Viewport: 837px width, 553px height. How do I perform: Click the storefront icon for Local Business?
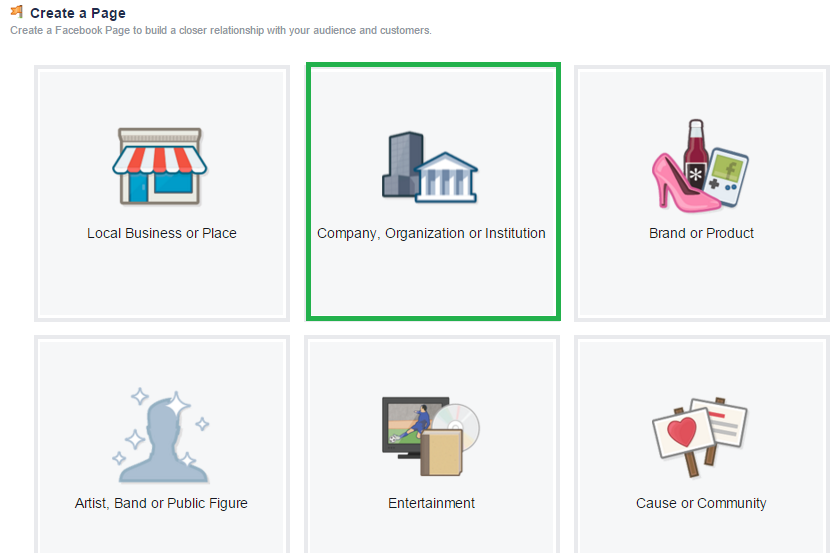160,167
